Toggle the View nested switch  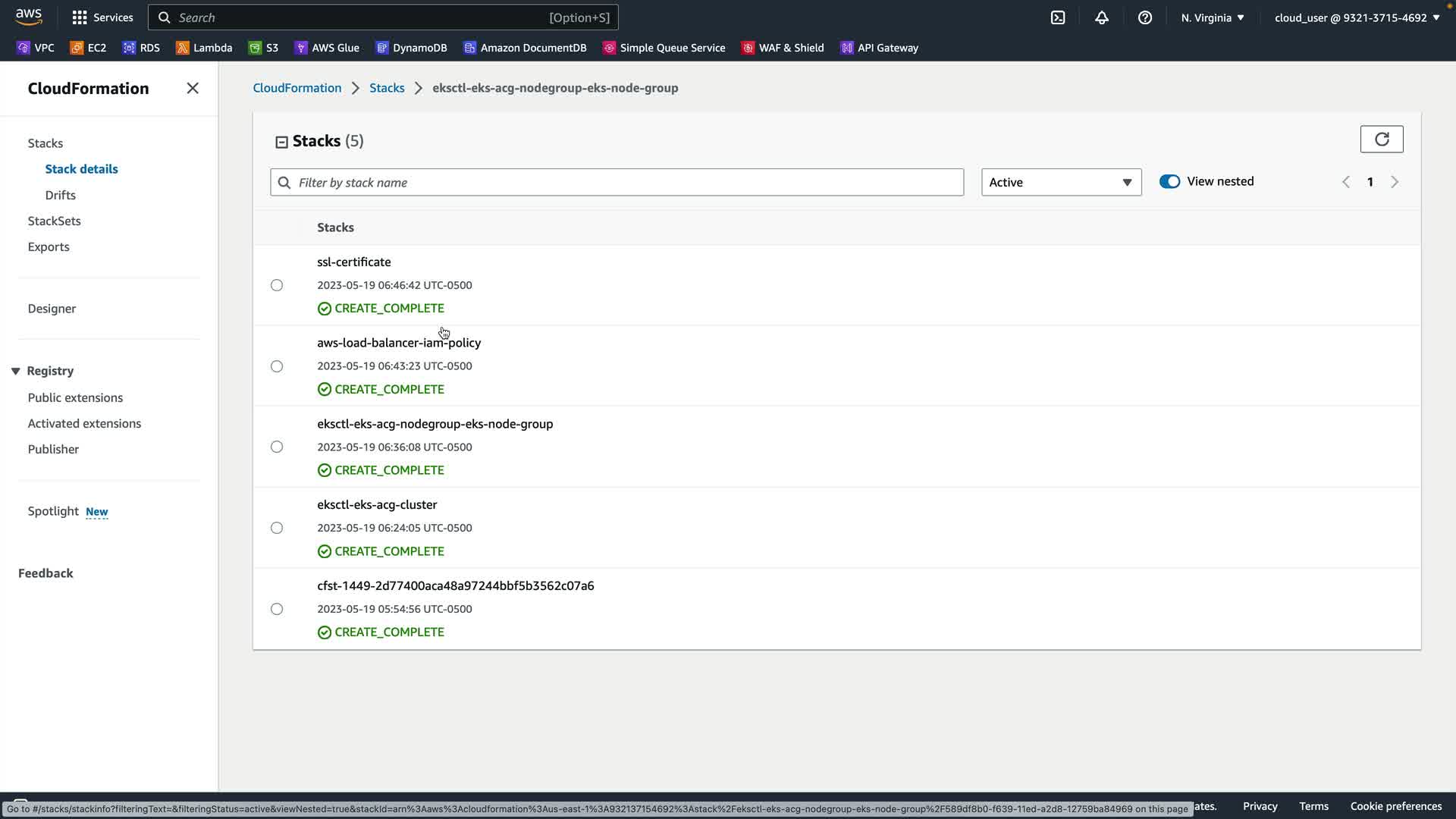[x=1169, y=182]
